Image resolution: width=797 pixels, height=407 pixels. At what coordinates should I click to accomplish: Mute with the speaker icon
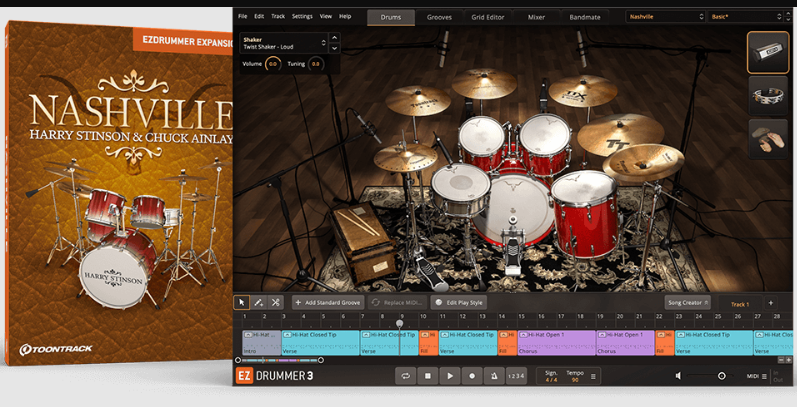pos(678,376)
